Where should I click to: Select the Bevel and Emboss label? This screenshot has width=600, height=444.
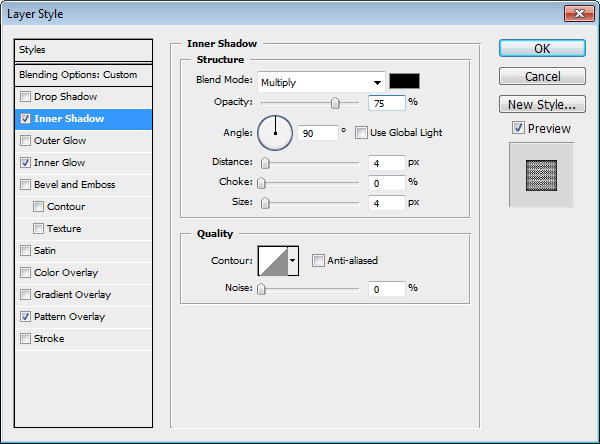coord(75,184)
